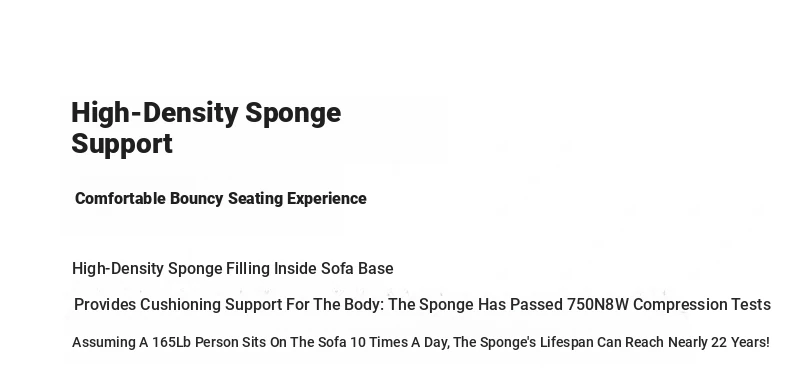The height and width of the screenshot is (368, 790).
Task: Click "High-Density" in the large bold heading
Action: click(x=154, y=113)
